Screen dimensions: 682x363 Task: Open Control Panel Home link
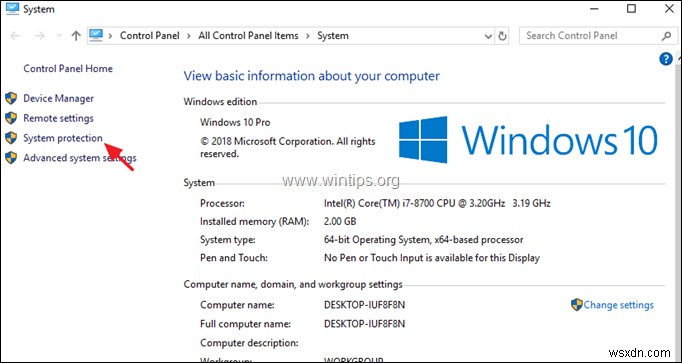click(68, 69)
